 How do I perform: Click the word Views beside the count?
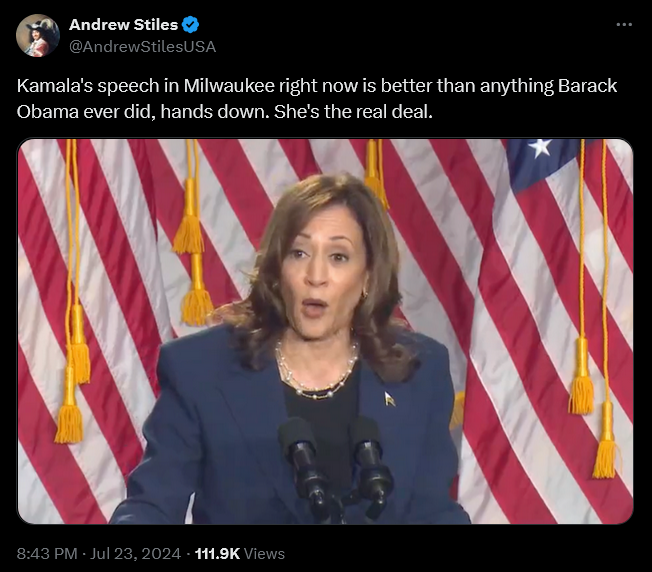264,554
